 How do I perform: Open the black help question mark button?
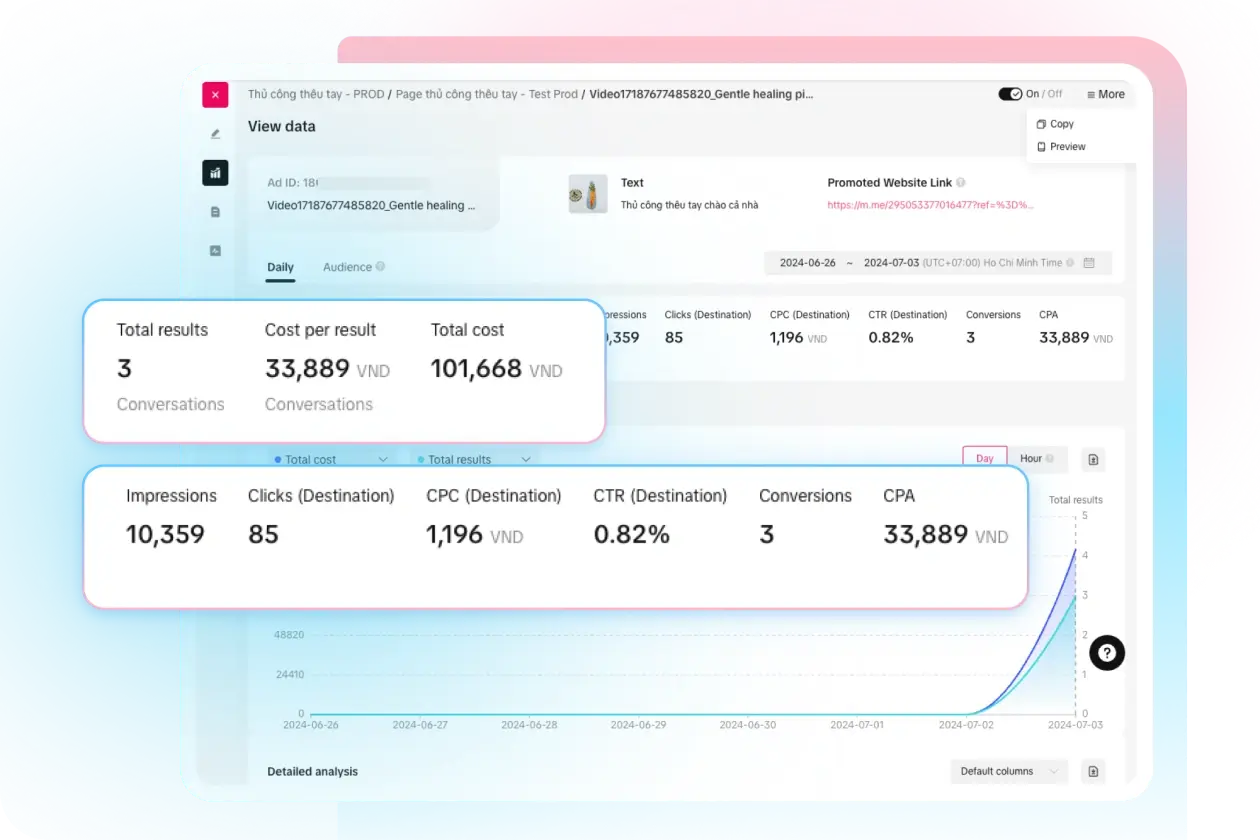tap(1107, 653)
